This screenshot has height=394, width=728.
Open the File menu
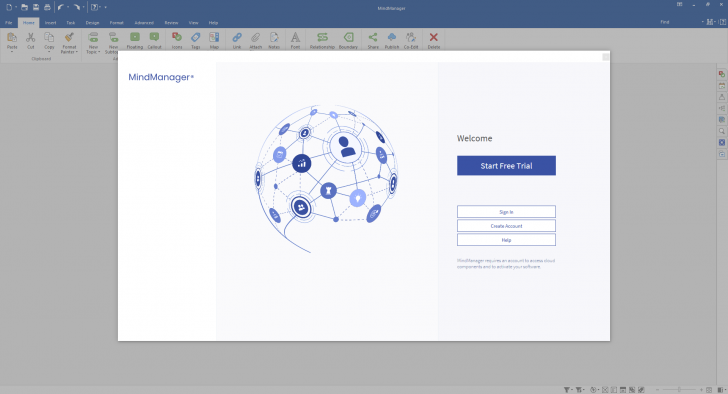pyautogui.click(x=8, y=23)
